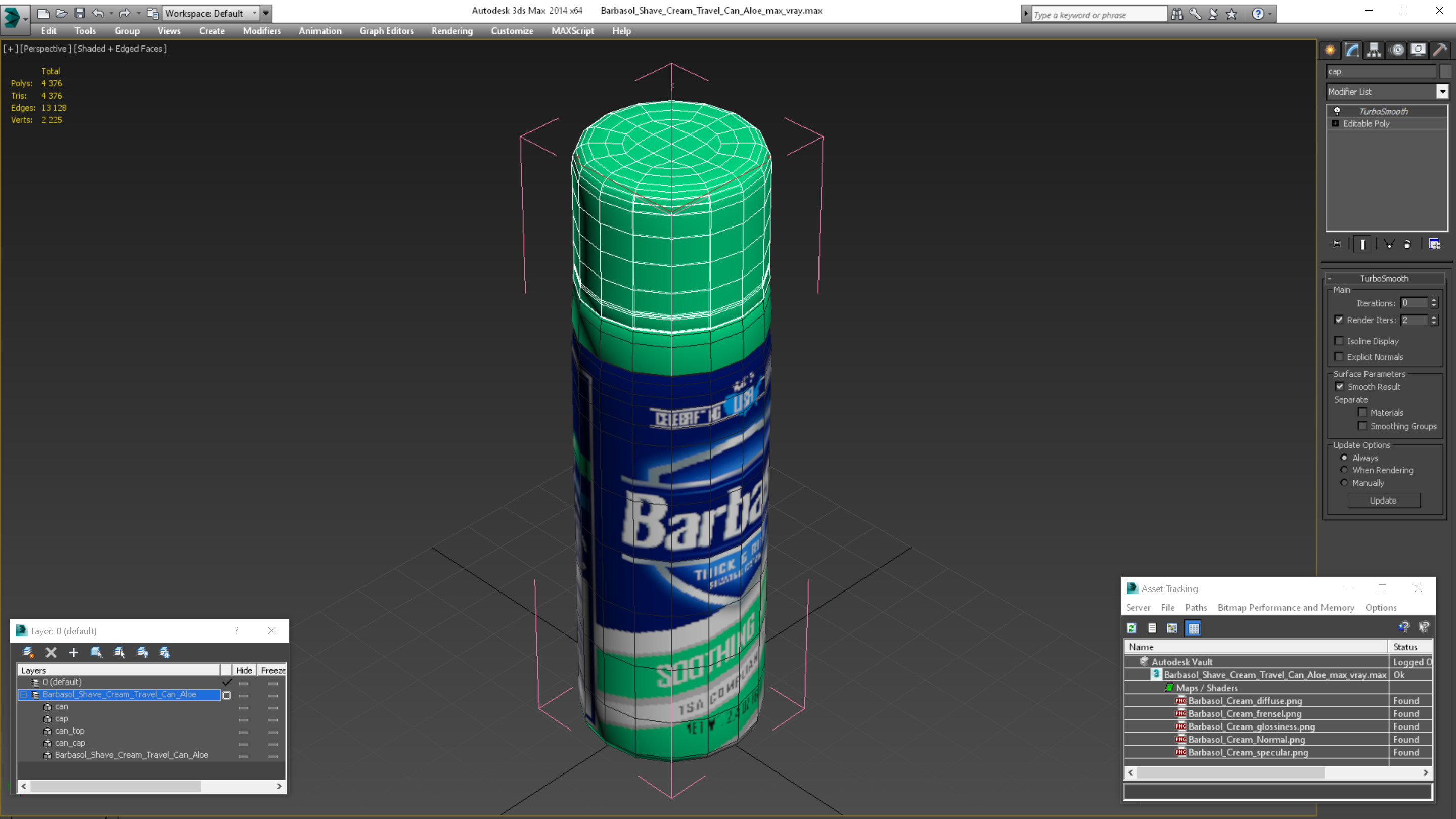Open file using the Open File icon
1456x819 pixels.
tap(62, 13)
